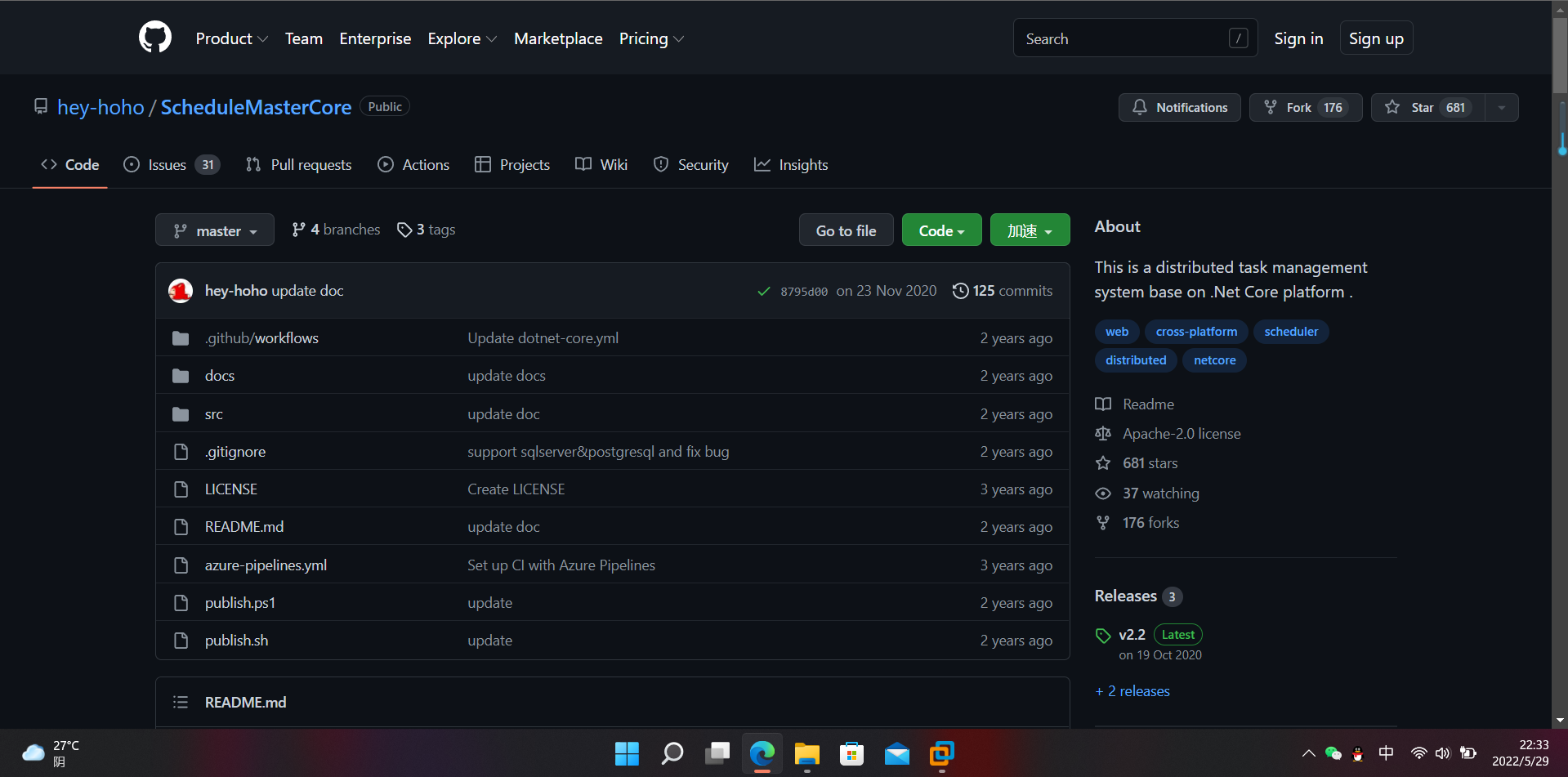
Task: Open README table of contents list icon
Action: pos(181,703)
